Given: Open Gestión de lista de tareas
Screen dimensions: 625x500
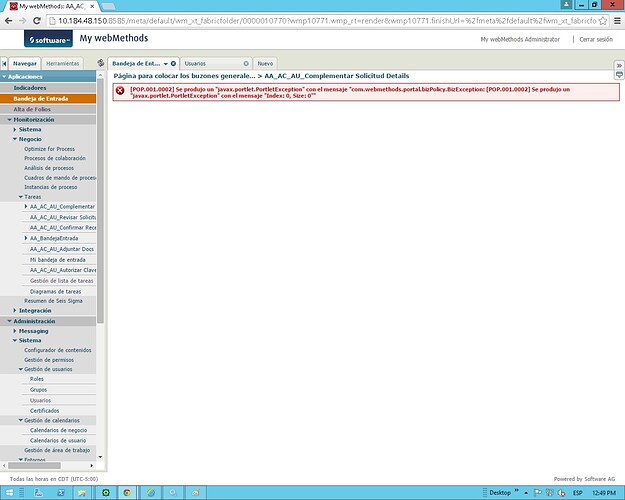Looking at the screenshot, I should tap(61, 281).
